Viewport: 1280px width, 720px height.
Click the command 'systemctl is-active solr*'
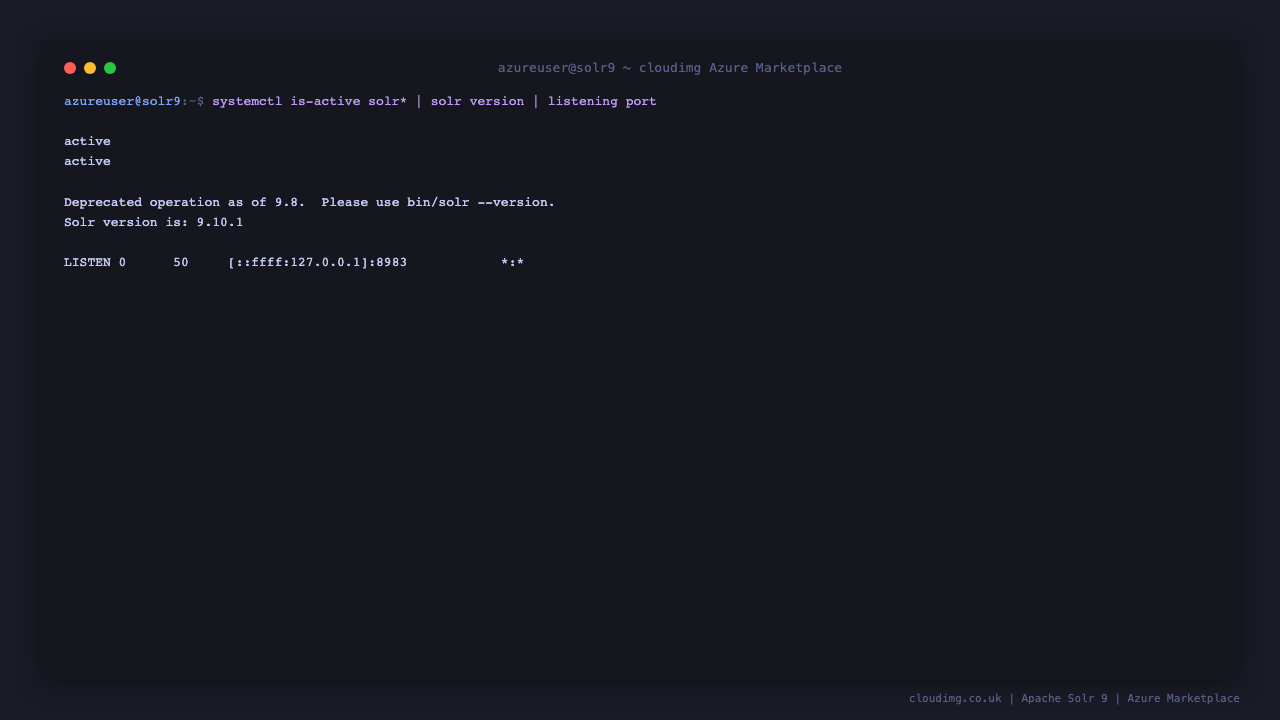coord(310,101)
